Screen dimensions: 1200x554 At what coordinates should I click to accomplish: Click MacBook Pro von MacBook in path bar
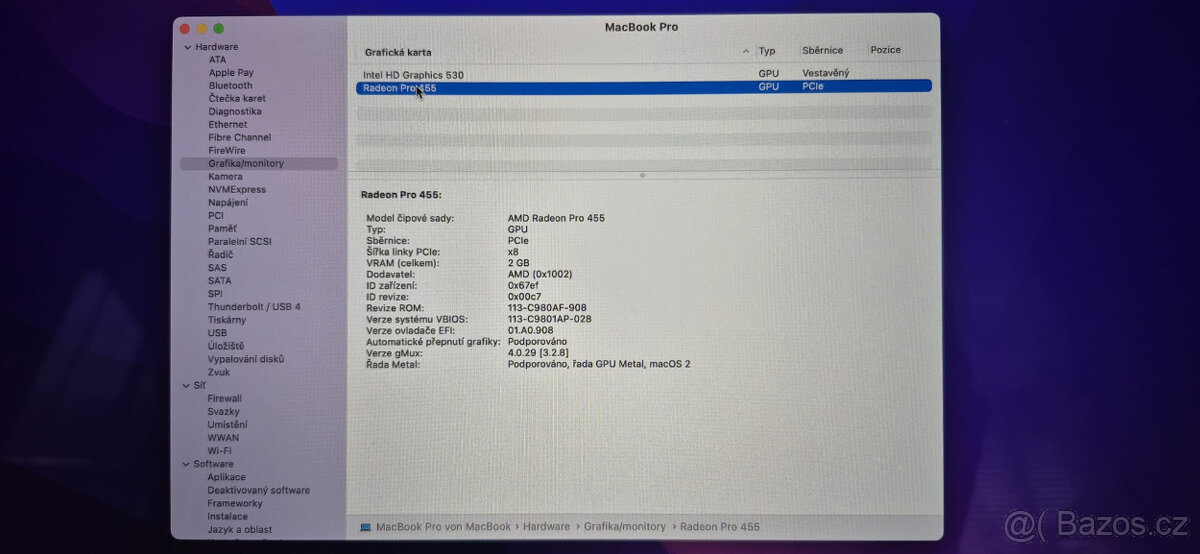[x=443, y=526]
